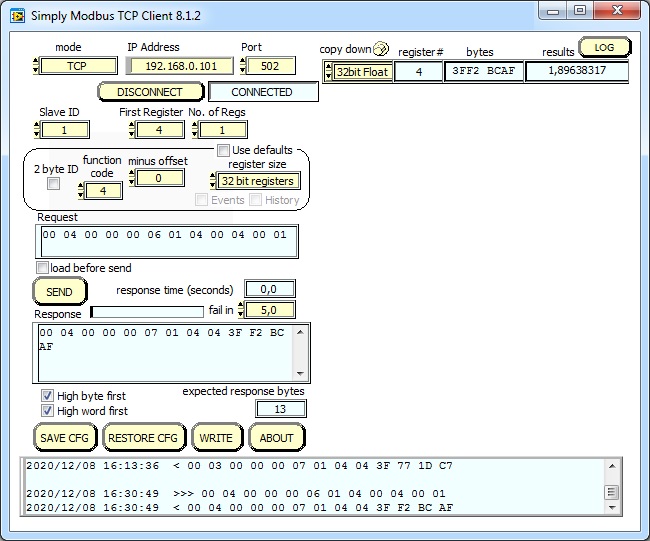
Task: Click Response box scroll down arrow
Action: click(301, 374)
